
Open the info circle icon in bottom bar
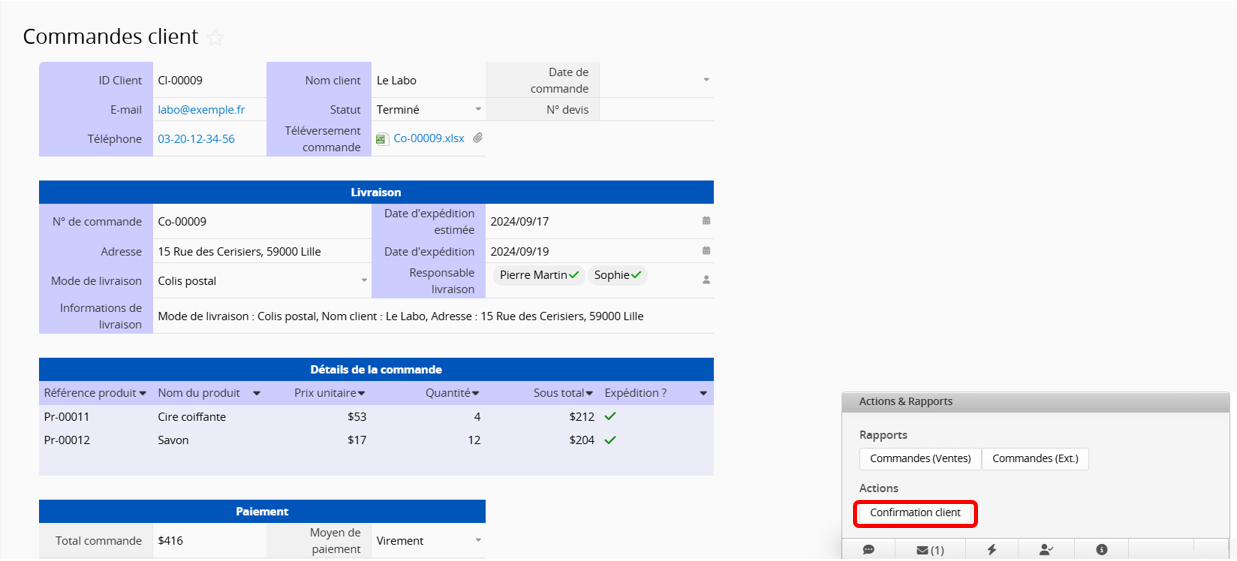click(x=1101, y=549)
